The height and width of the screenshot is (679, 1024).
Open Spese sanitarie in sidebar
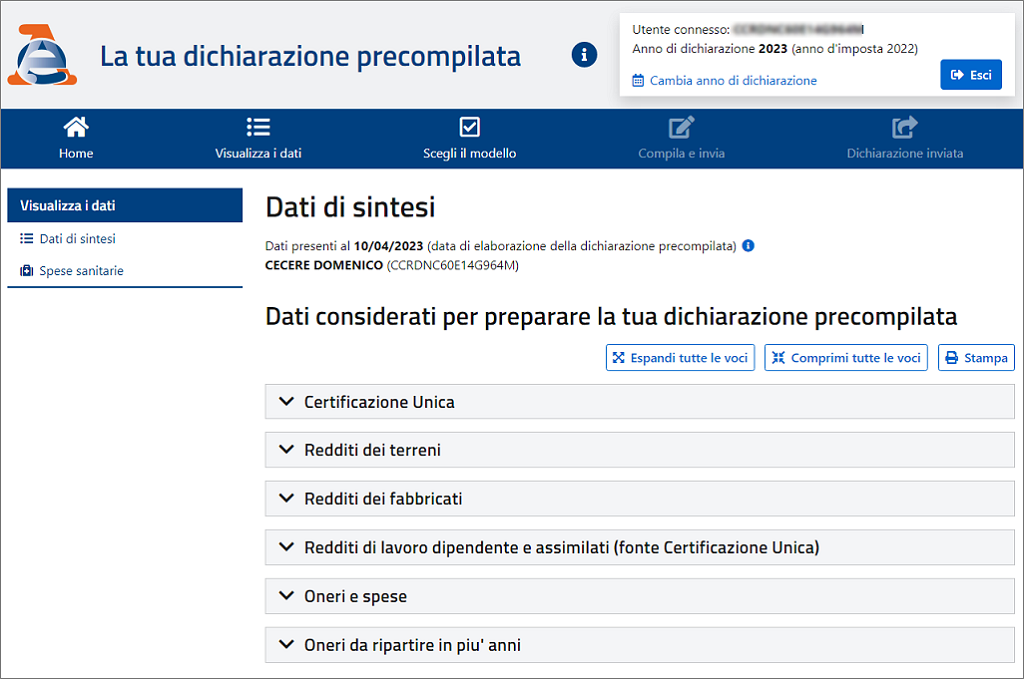tap(81, 271)
